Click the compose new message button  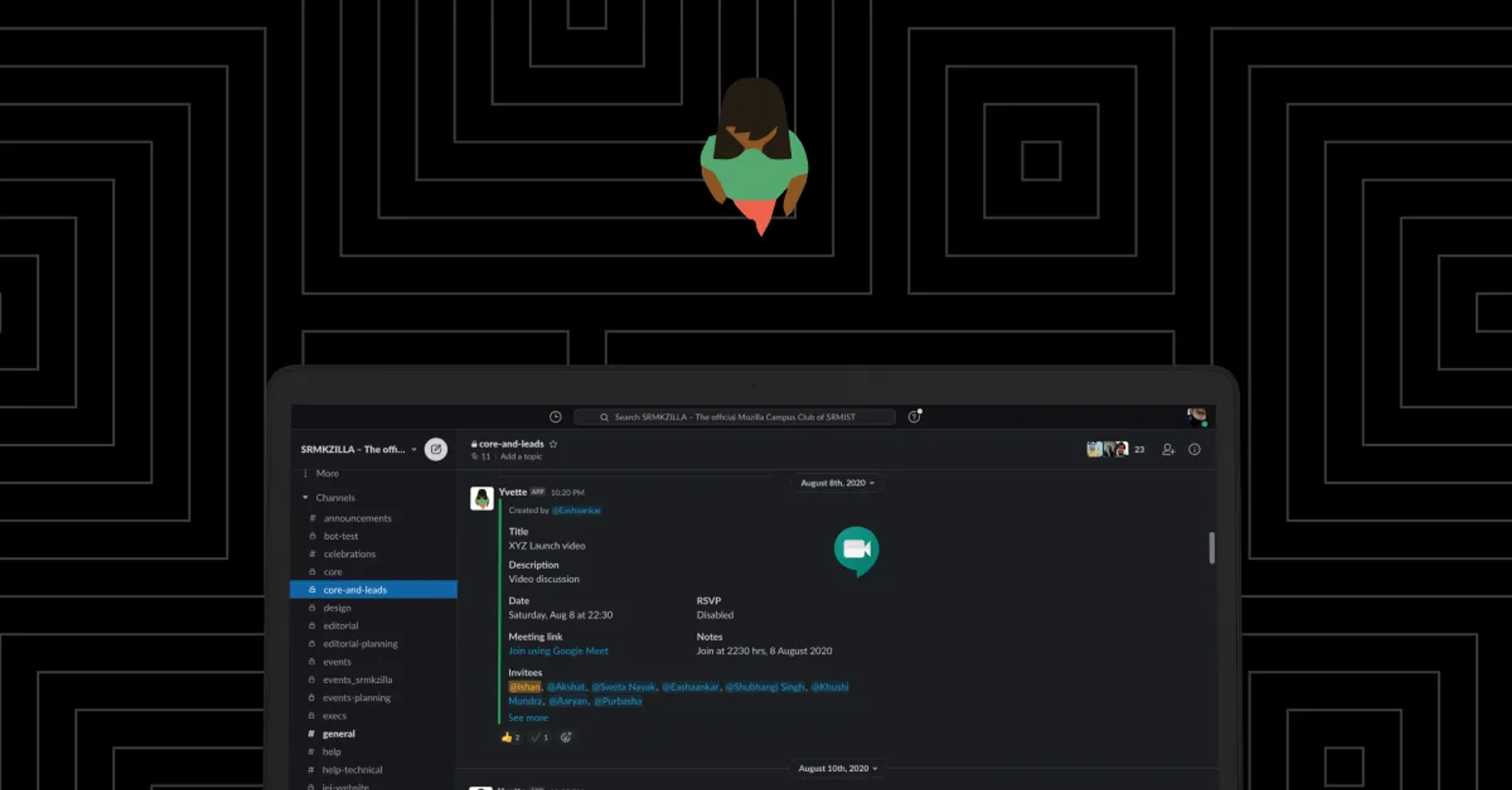436,450
